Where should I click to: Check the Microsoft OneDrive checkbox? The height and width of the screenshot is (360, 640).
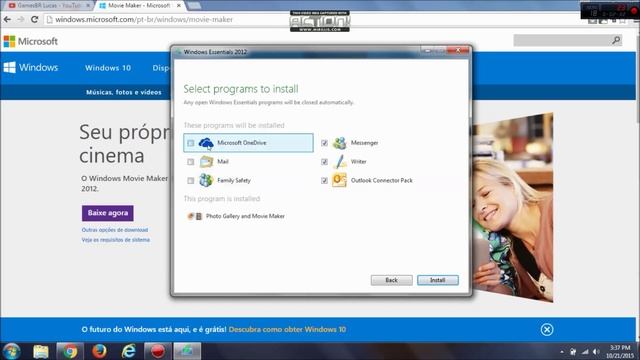tap(191, 143)
